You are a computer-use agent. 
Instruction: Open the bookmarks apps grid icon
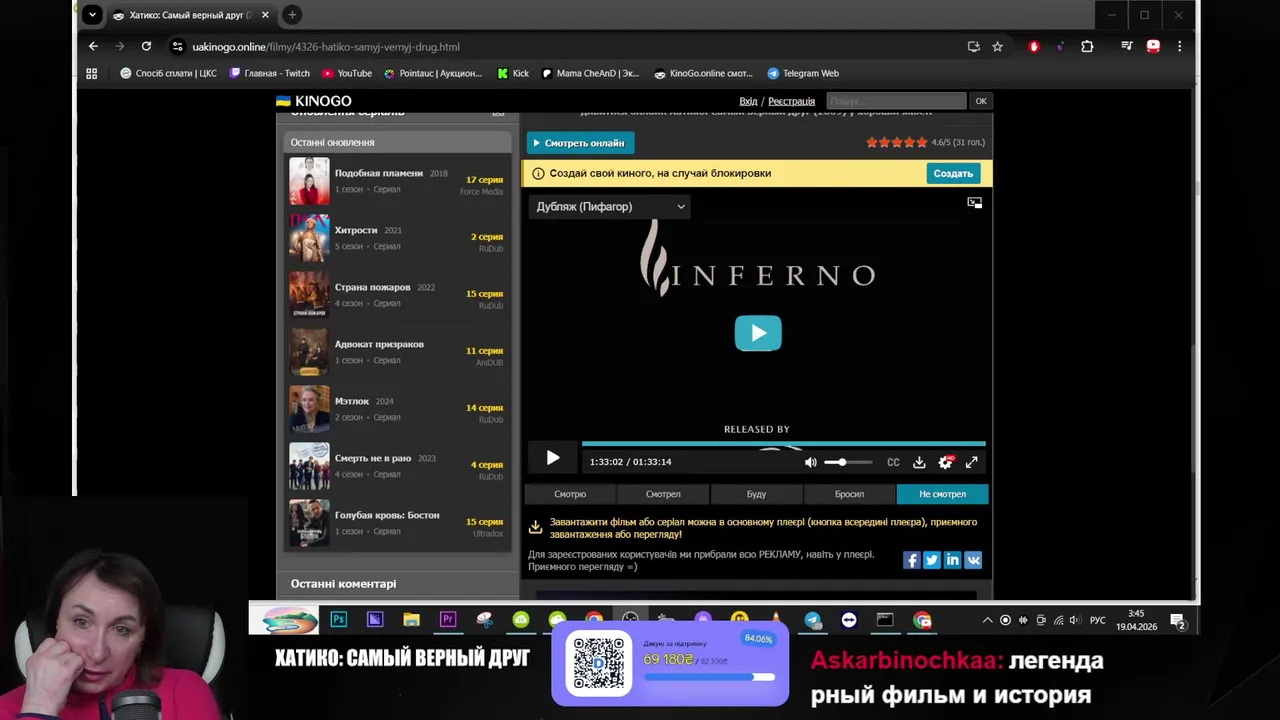pyautogui.click(x=92, y=73)
